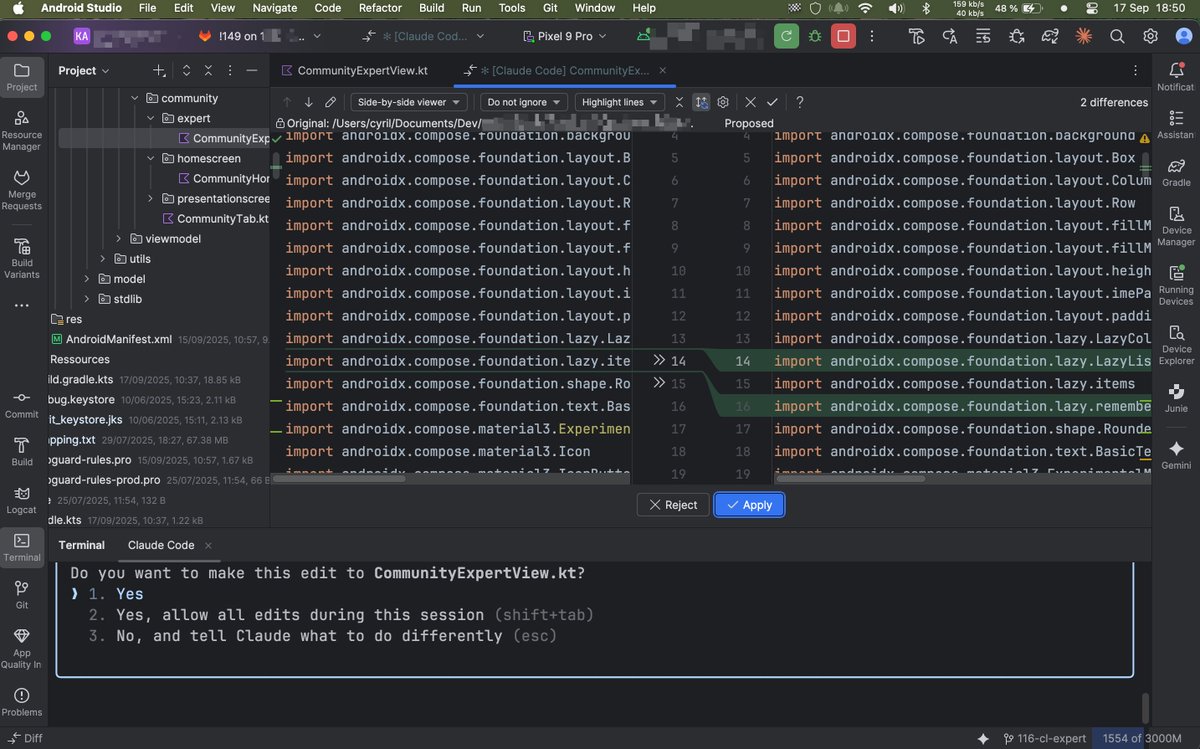Open IDE settings gear in toolbar
1200x749 pixels.
pyautogui.click(x=1151, y=36)
